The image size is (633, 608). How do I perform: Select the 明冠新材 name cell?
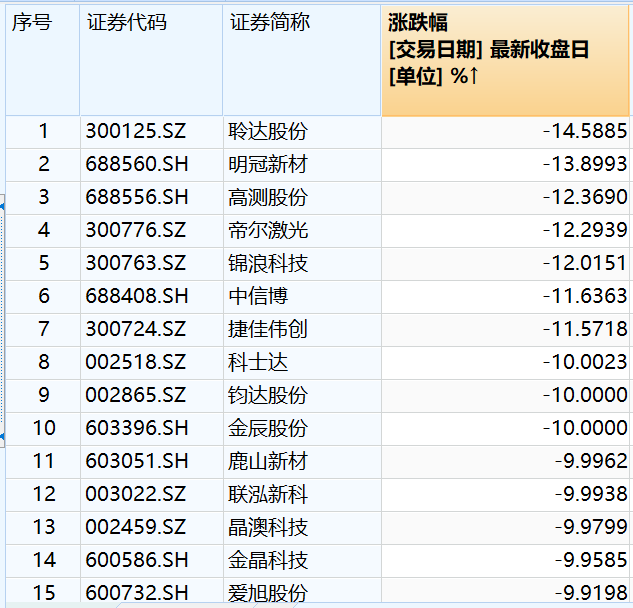[267, 164]
